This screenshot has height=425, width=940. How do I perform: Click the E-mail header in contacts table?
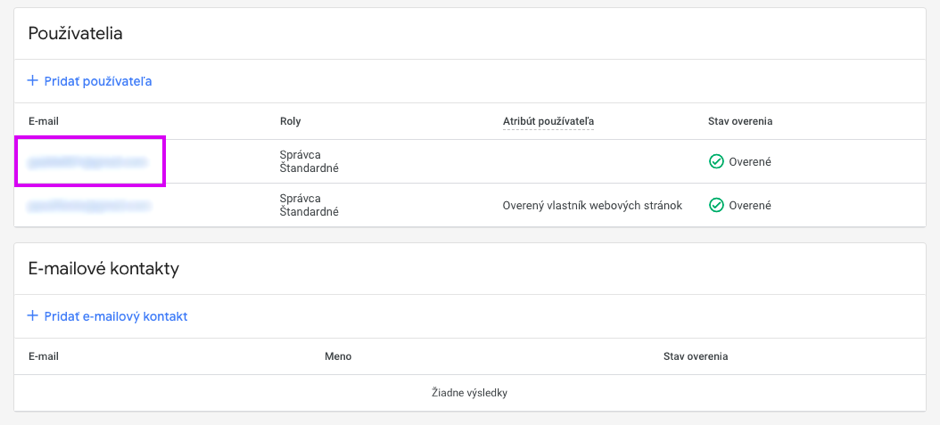point(43,356)
